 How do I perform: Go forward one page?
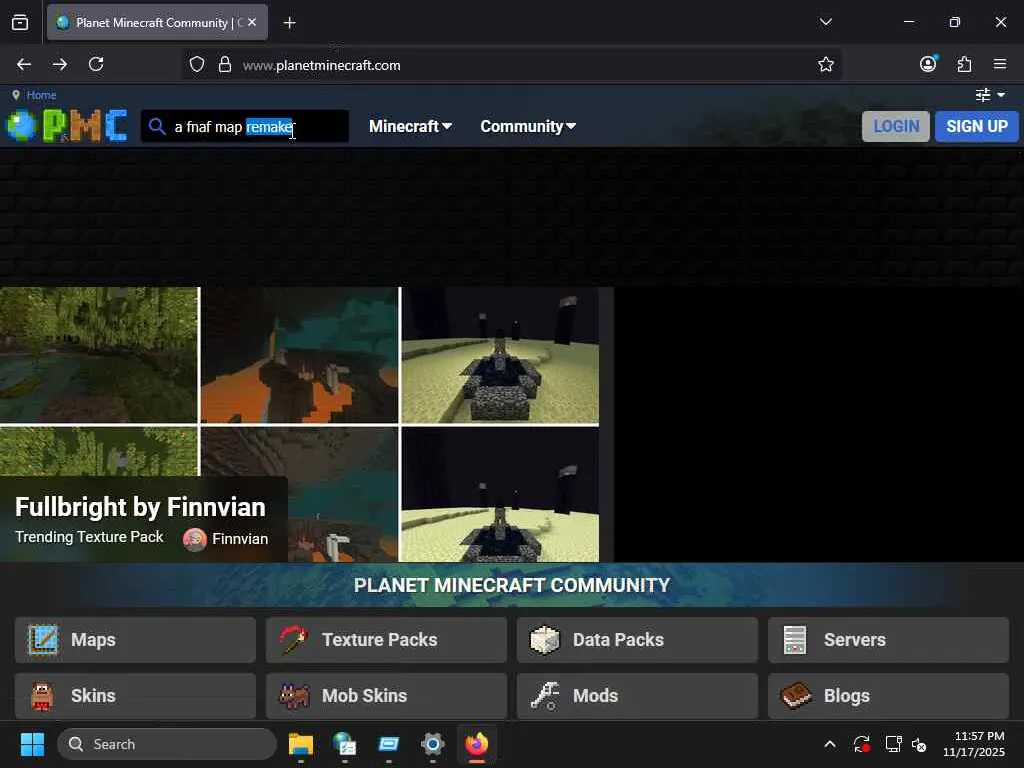click(x=60, y=64)
